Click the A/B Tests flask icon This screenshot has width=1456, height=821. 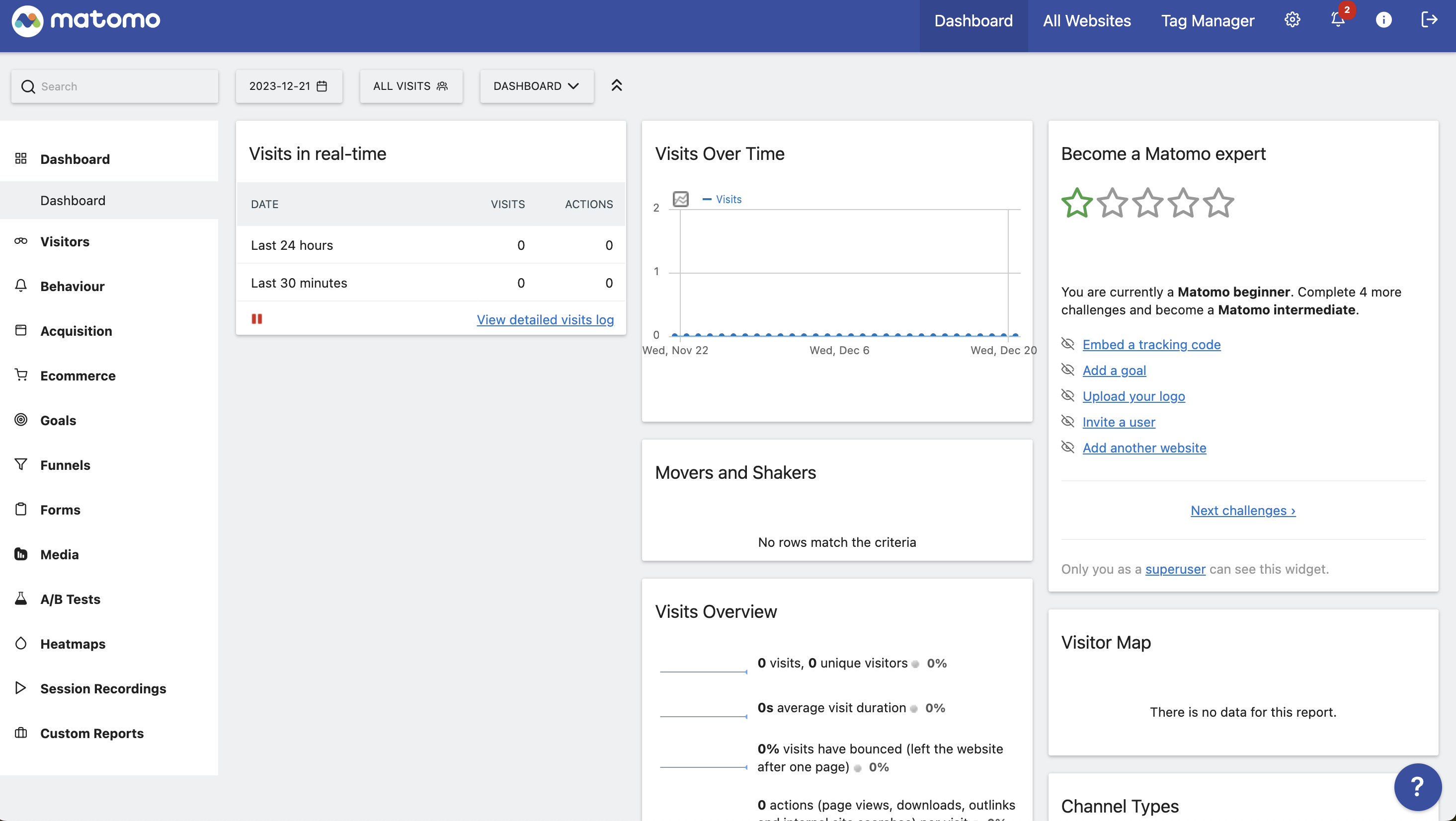click(x=21, y=599)
